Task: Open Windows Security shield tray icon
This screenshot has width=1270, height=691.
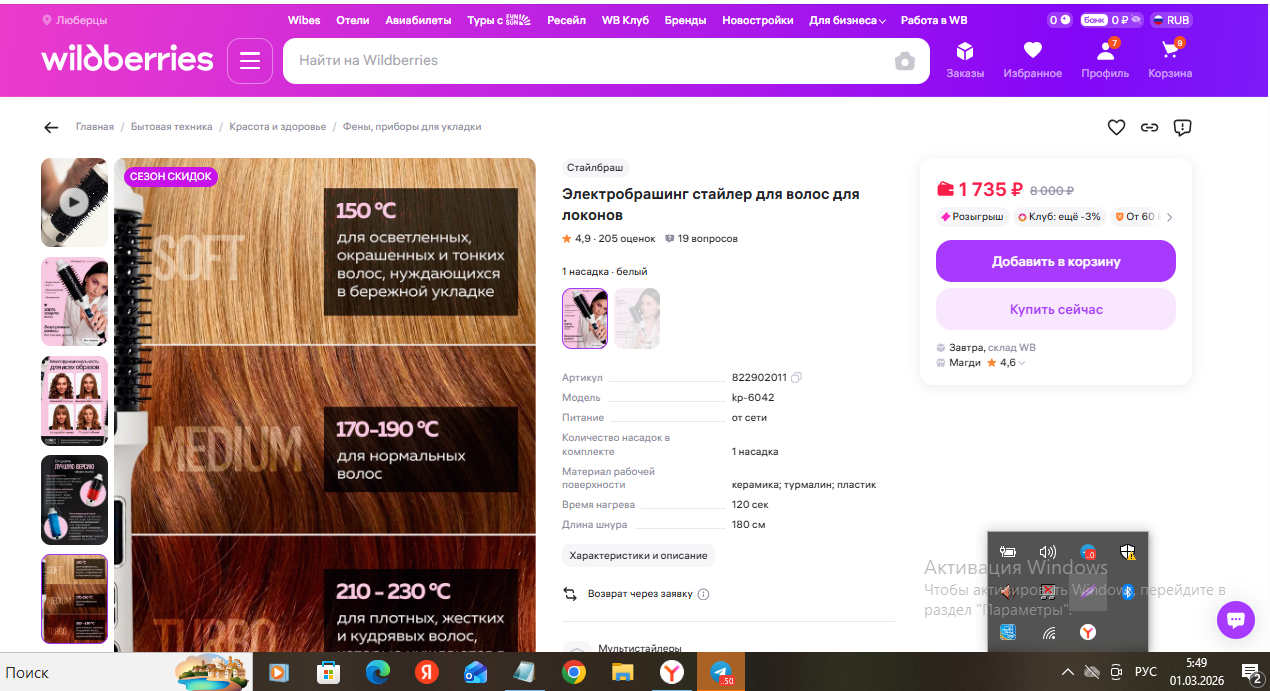Action: pos(1127,551)
